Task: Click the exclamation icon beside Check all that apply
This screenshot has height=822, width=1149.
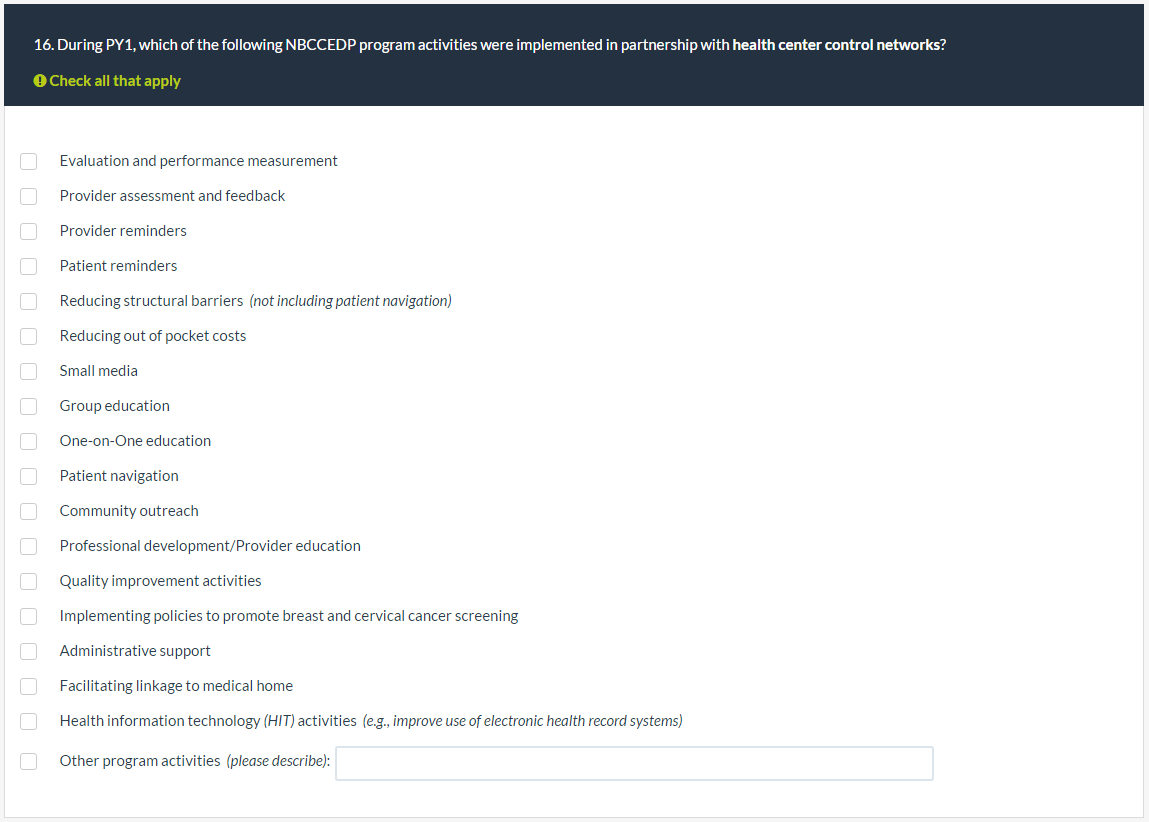Action: click(x=40, y=81)
